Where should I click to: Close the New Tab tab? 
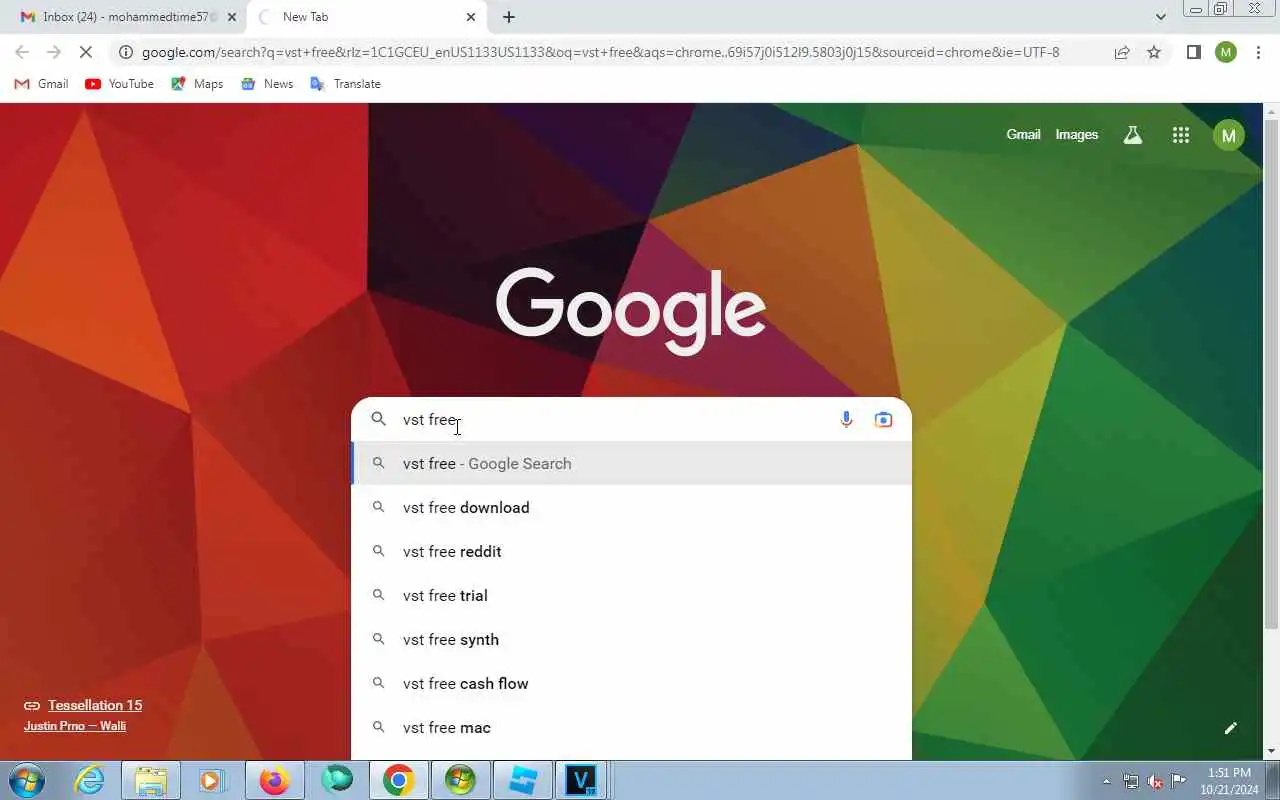(471, 17)
